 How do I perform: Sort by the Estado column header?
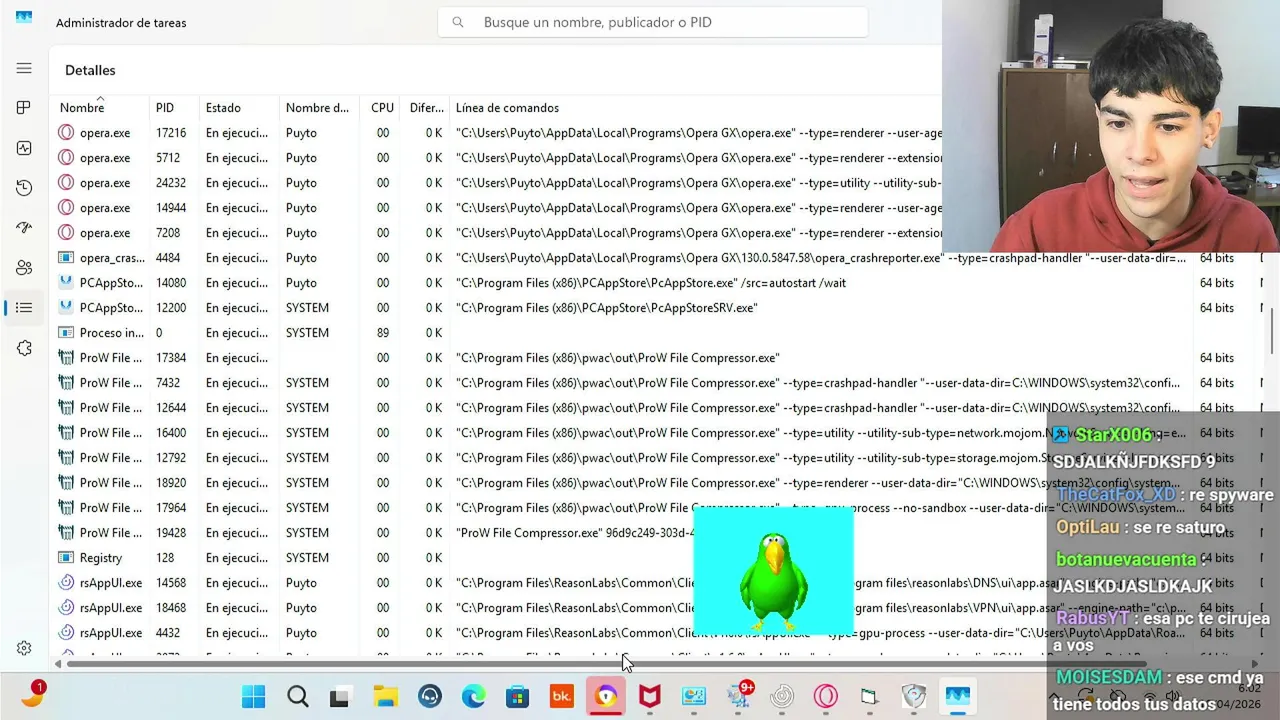(x=223, y=108)
